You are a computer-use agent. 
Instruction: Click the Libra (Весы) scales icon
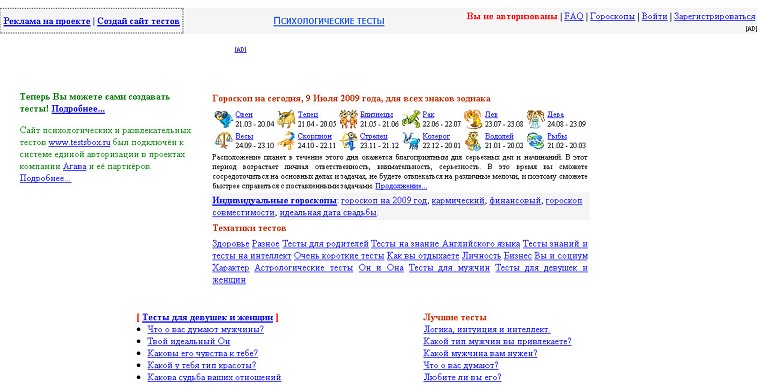coord(223,141)
